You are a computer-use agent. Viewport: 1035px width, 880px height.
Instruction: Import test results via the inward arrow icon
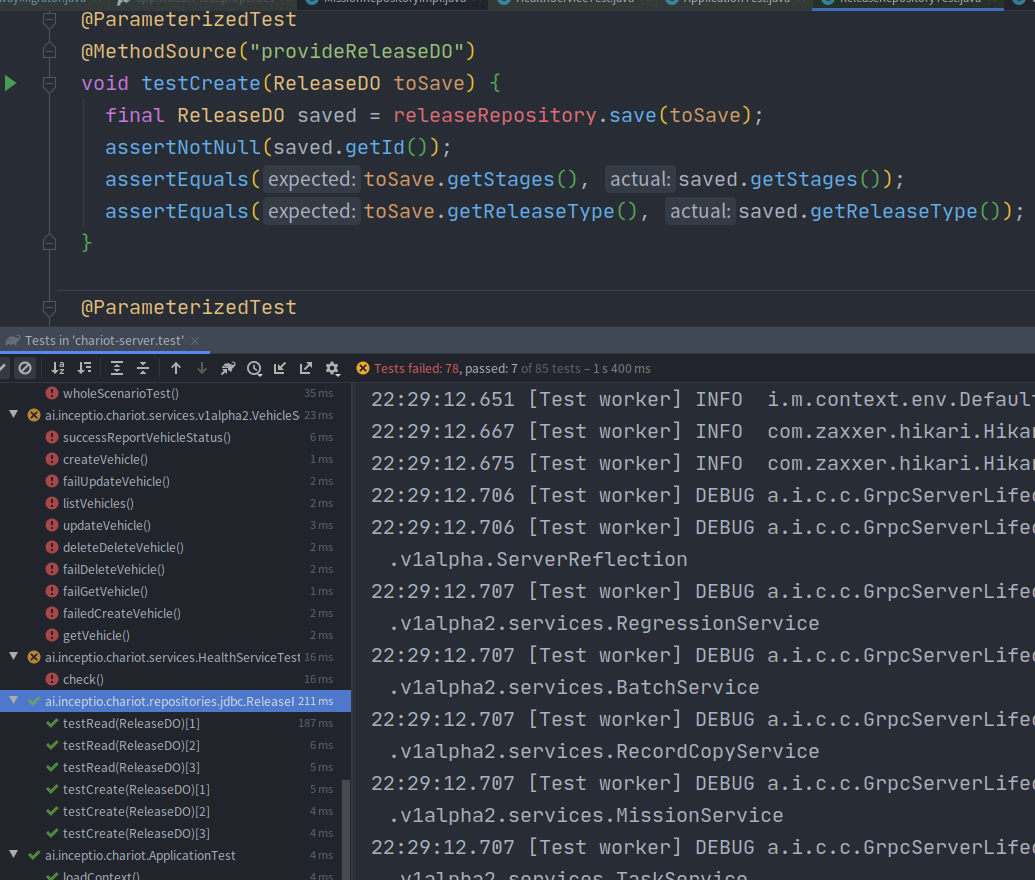[x=278, y=369]
